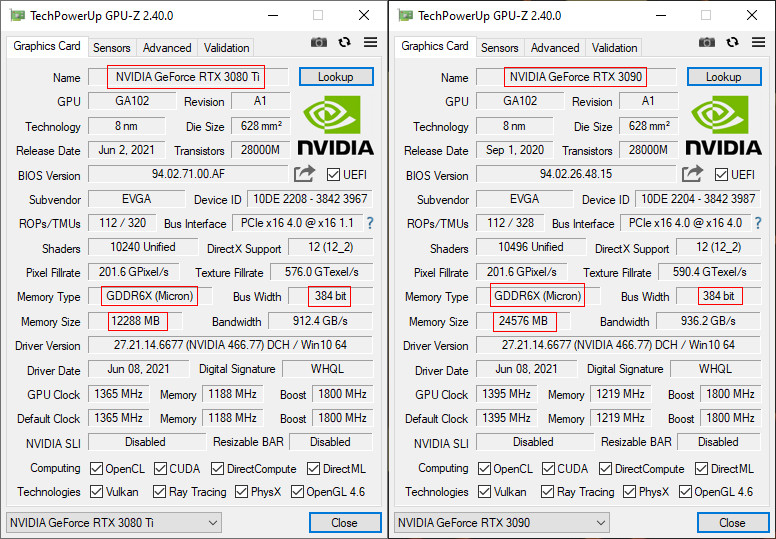
Task: Click shaders value 10240 Unified
Action: pyautogui.click(x=143, y=247)
